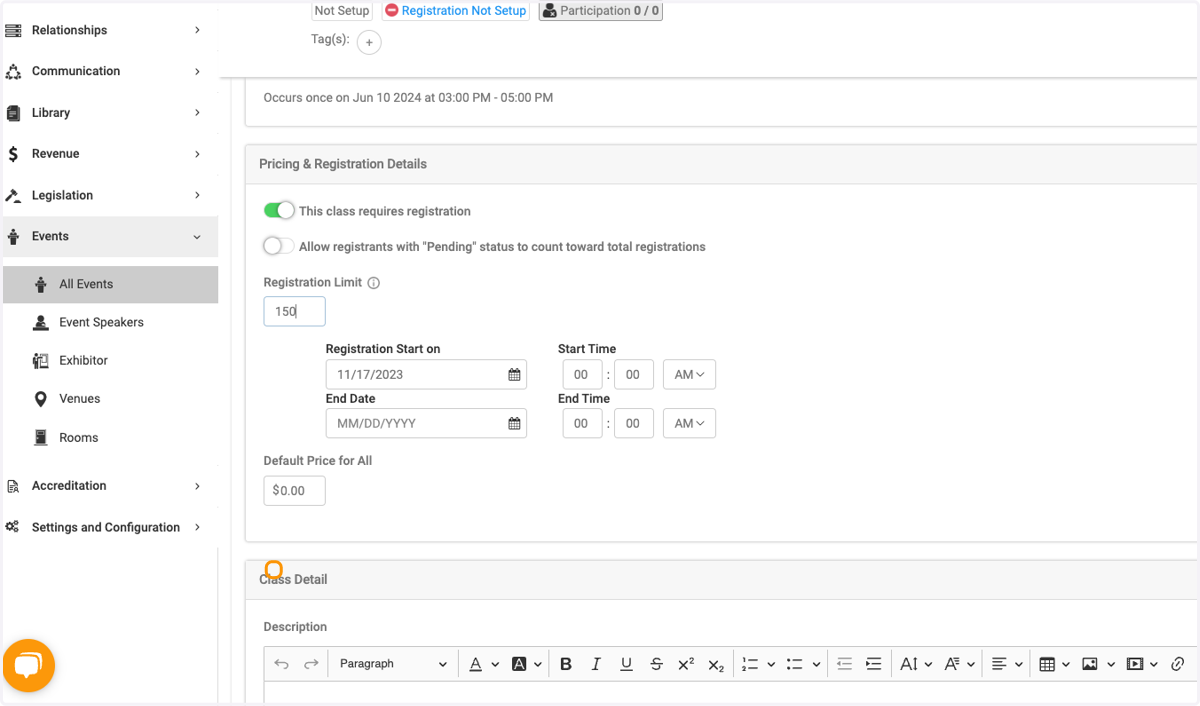Image resolution: width=1200 pixels, height=706 pixels.
Task: Expand Settings and Configuration menu
Action: coord(110,527)
